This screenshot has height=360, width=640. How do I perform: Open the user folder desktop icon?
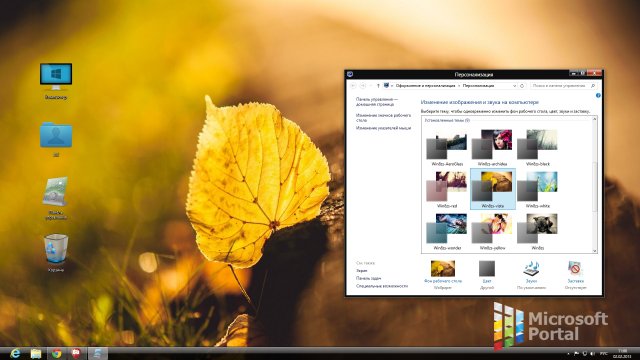point(56,139)
